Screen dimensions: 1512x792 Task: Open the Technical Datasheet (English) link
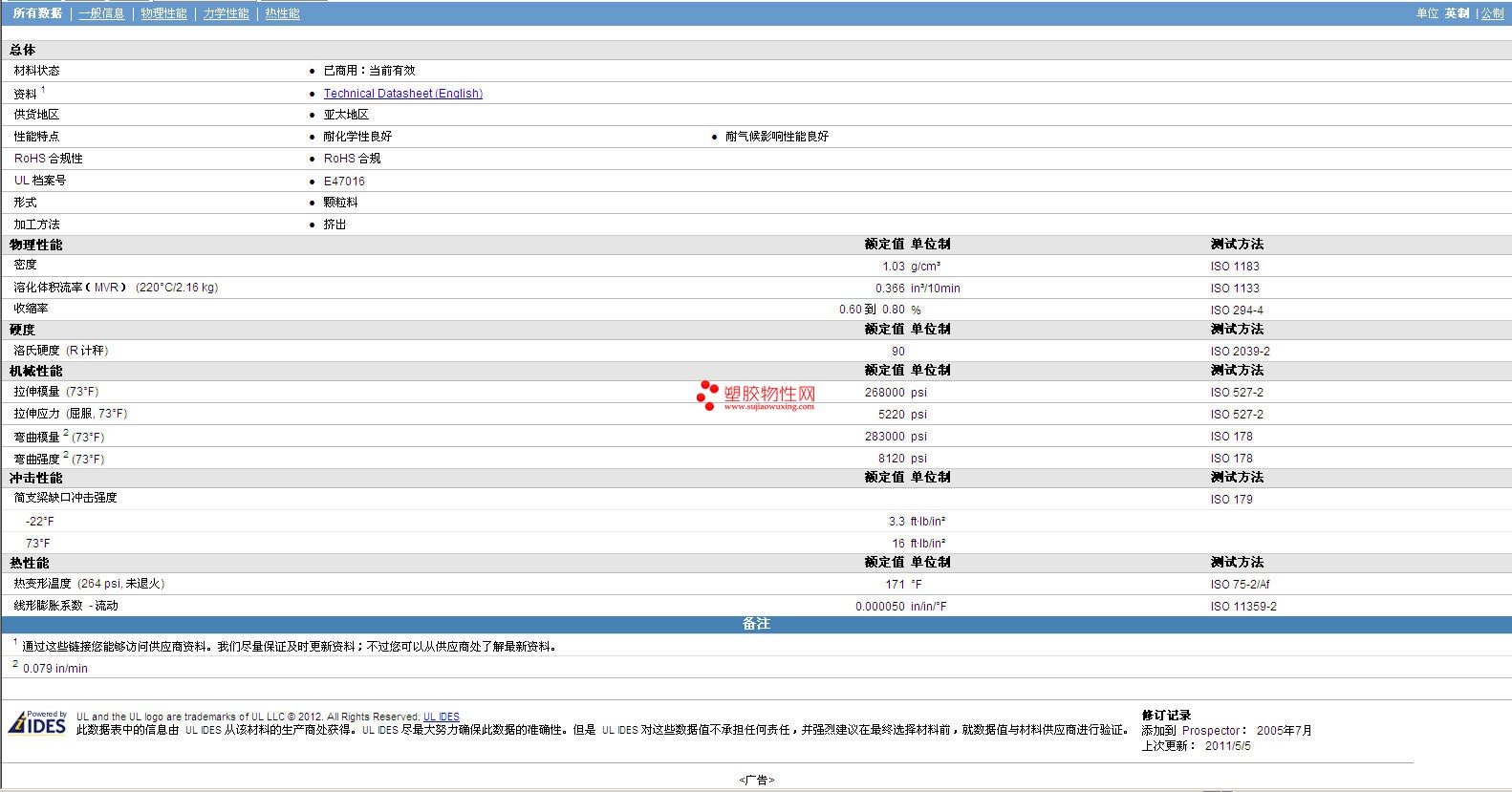click(x=402, y=94)
